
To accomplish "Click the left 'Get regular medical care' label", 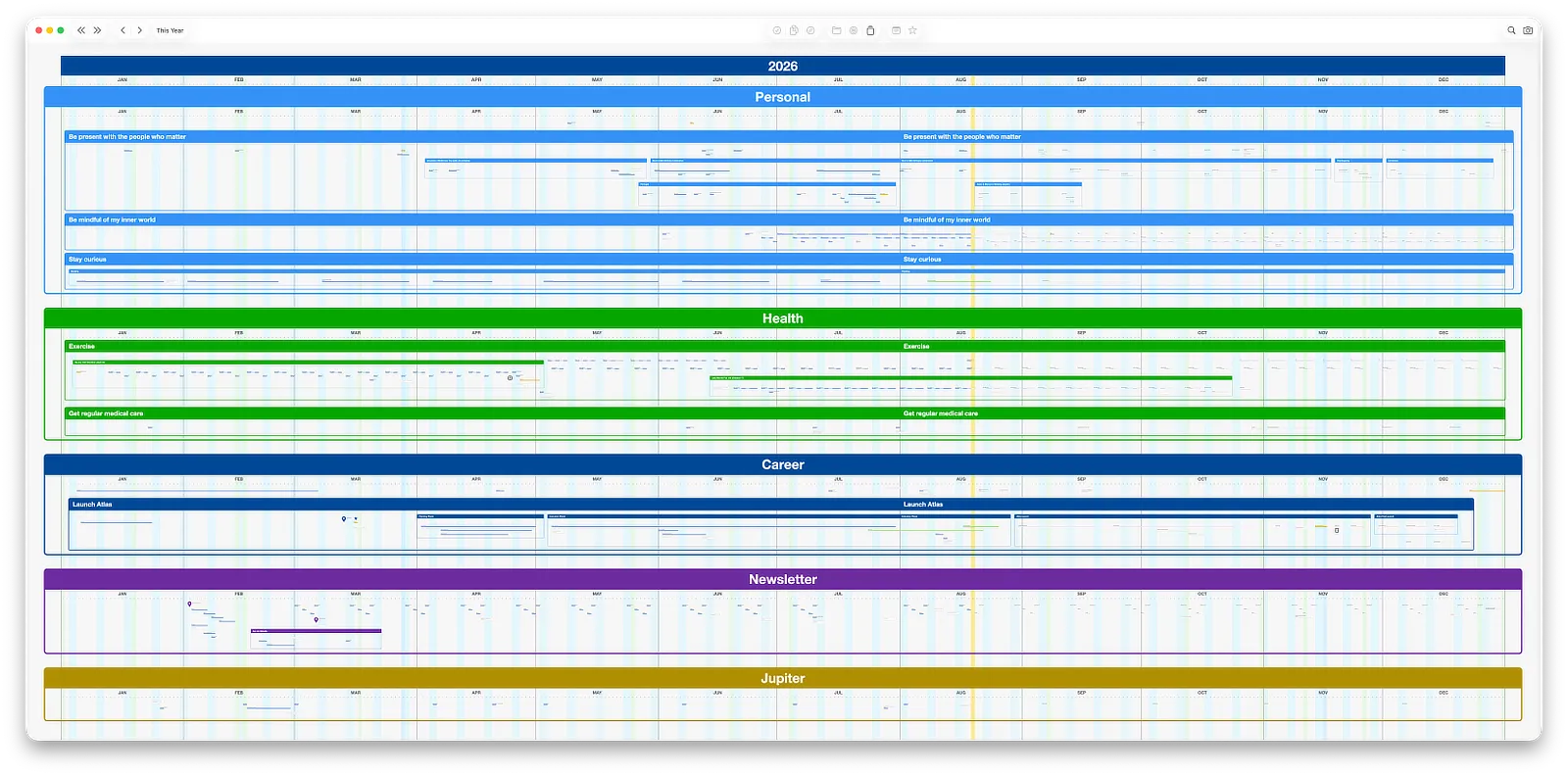I will click(106, 413).
